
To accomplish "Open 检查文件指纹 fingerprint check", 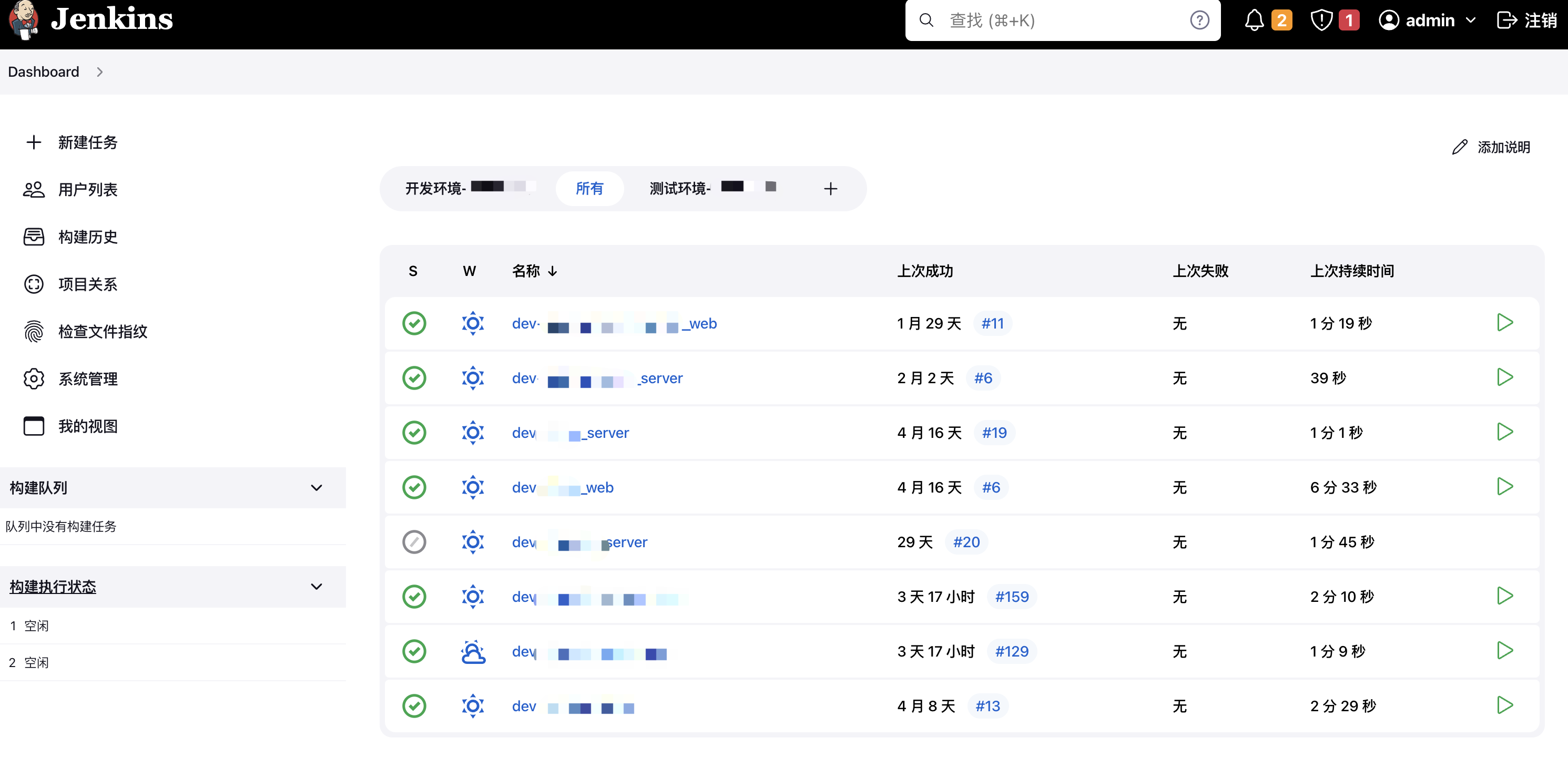I will [102, 332].
